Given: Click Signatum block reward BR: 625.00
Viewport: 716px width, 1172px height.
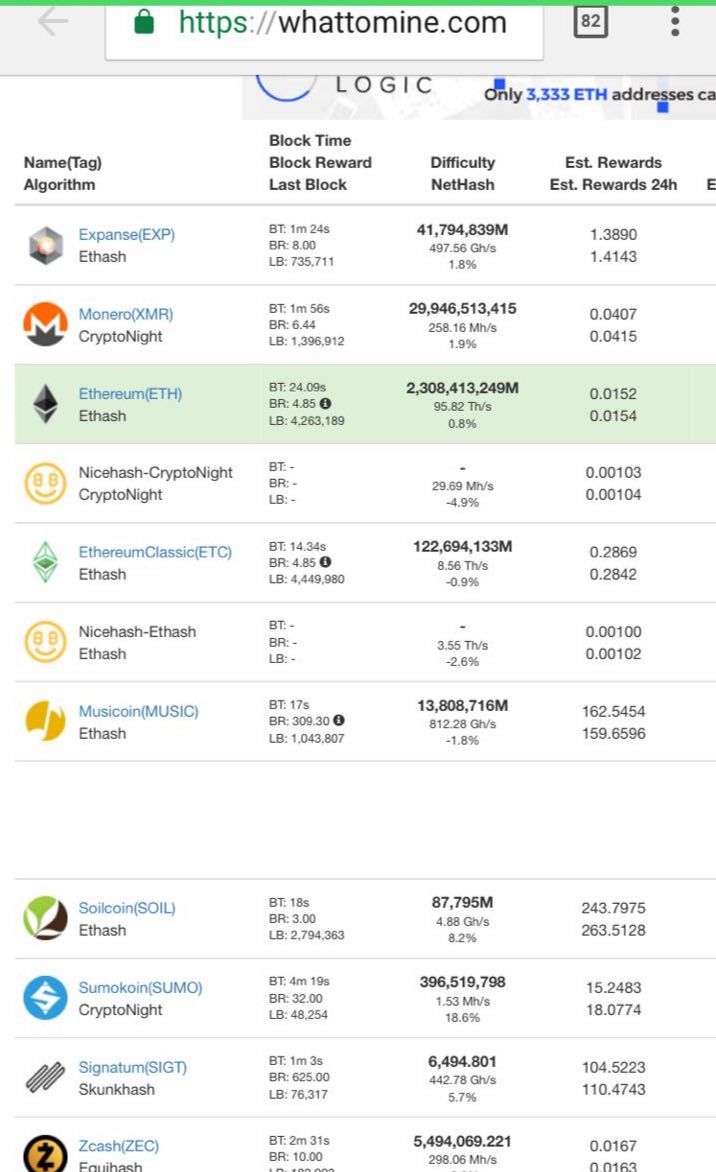Looking at the screenshot, I should coord(299,1077).
